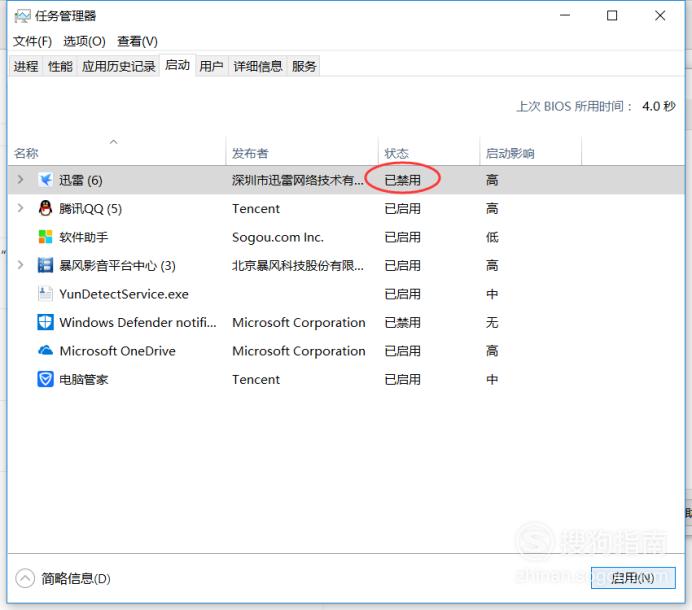This screenshot has height=610, width=692.
Task: Click 北京暴风科技股份有限... publisher cell
Action: (298, 265)
